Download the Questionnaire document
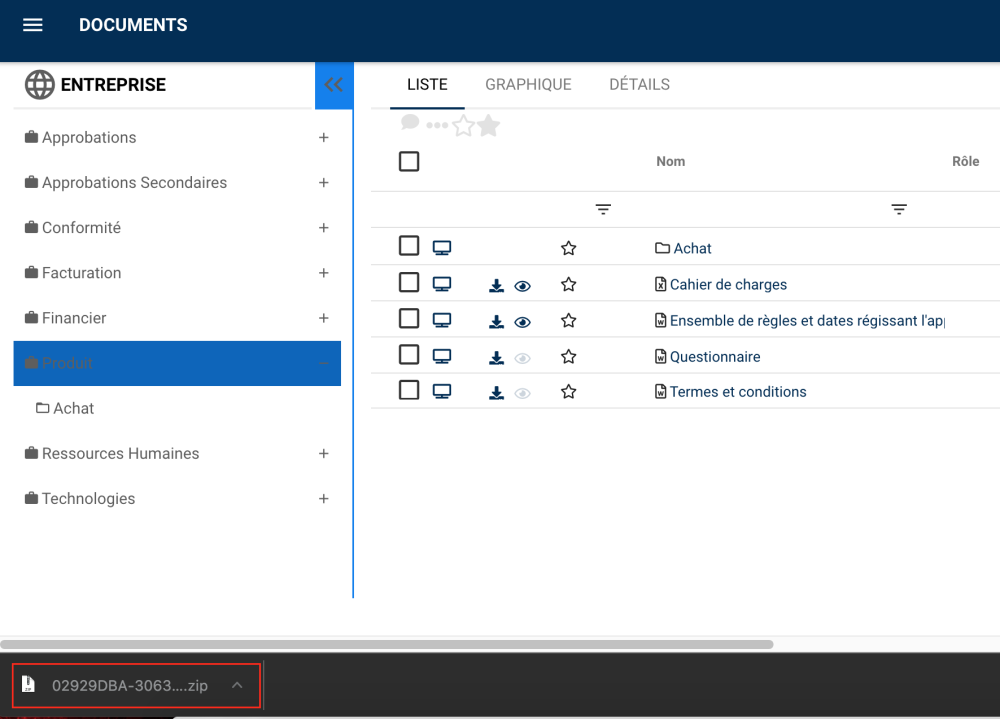Viewport: 1000px width, 719px height. 496,358
